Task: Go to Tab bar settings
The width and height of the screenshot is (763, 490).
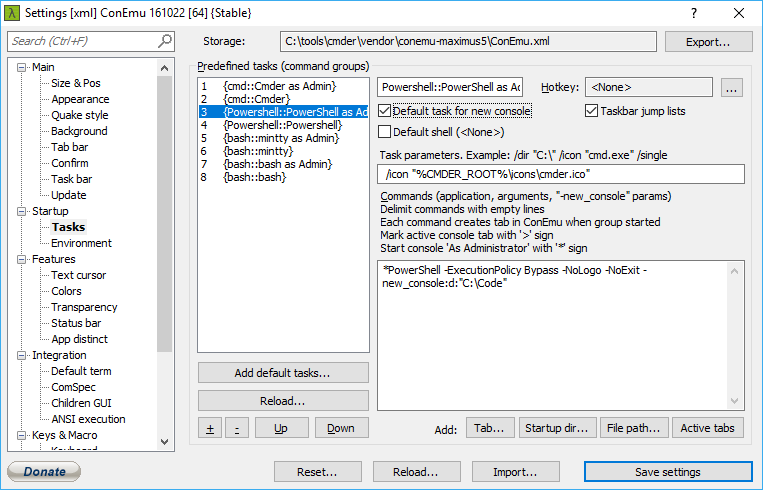Action: 70,147
